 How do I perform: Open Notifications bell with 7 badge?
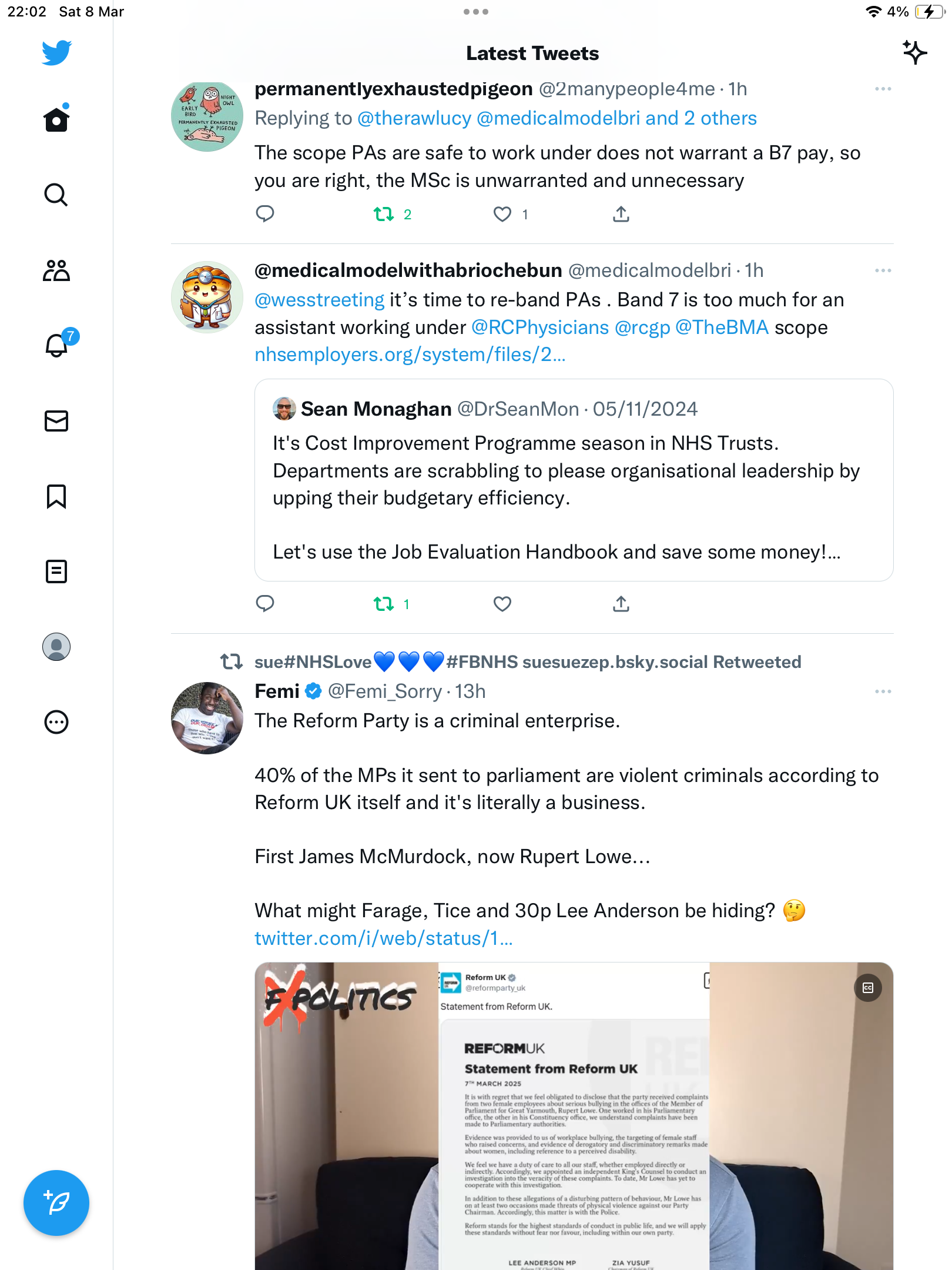(58, 345)
